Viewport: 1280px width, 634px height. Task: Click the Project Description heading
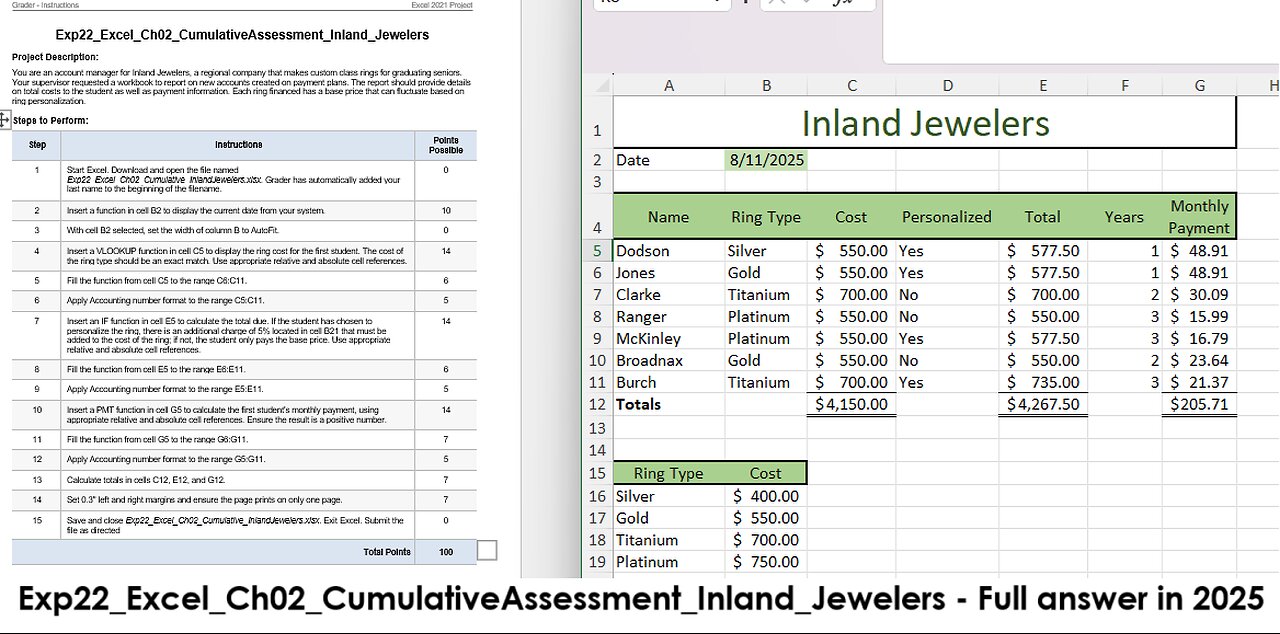[x=55, y=57]
